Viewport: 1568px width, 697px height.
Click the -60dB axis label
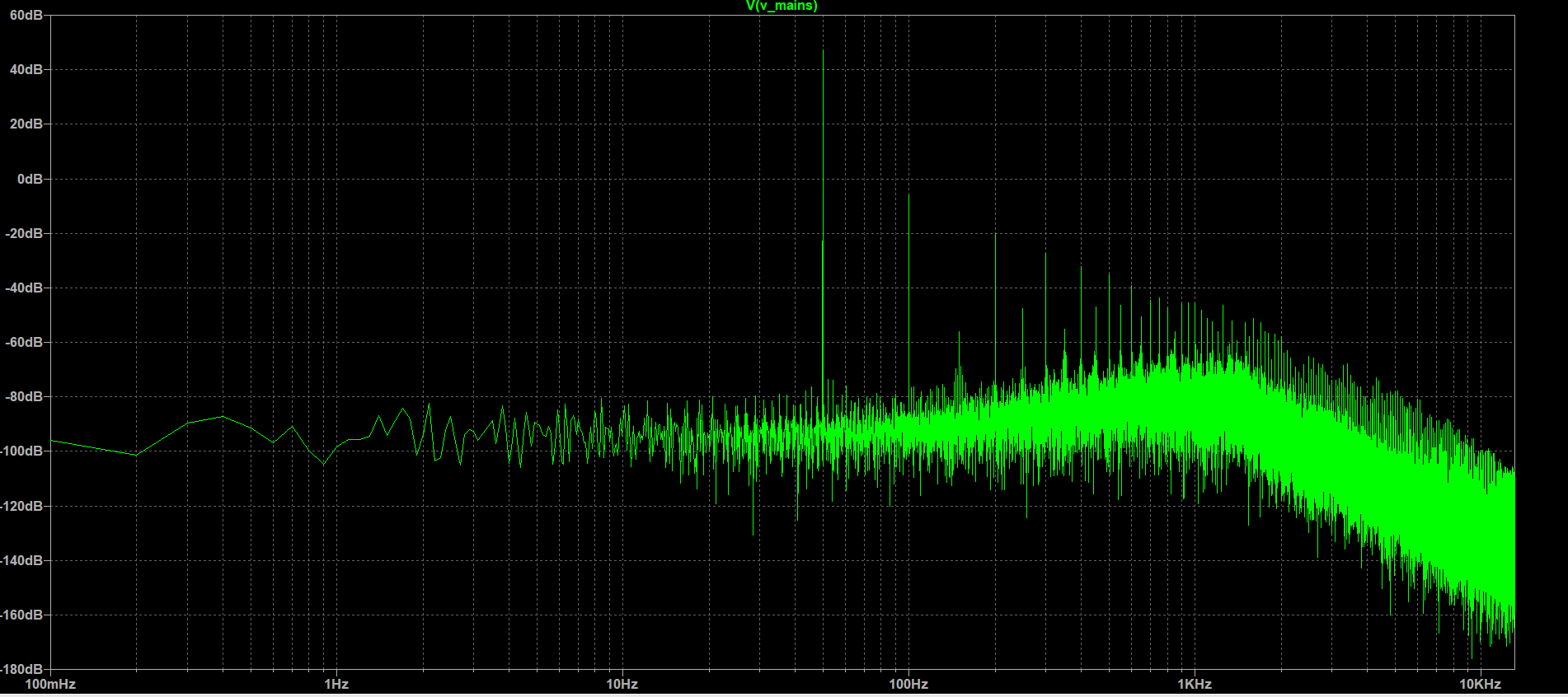pos(24,342)
